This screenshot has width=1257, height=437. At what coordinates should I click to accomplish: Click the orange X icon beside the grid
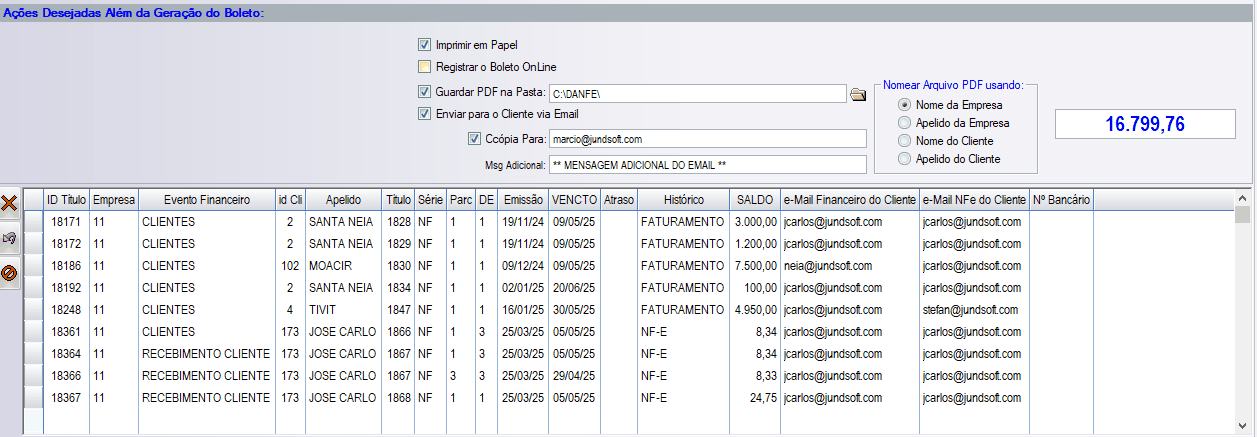tap(10, 204)
